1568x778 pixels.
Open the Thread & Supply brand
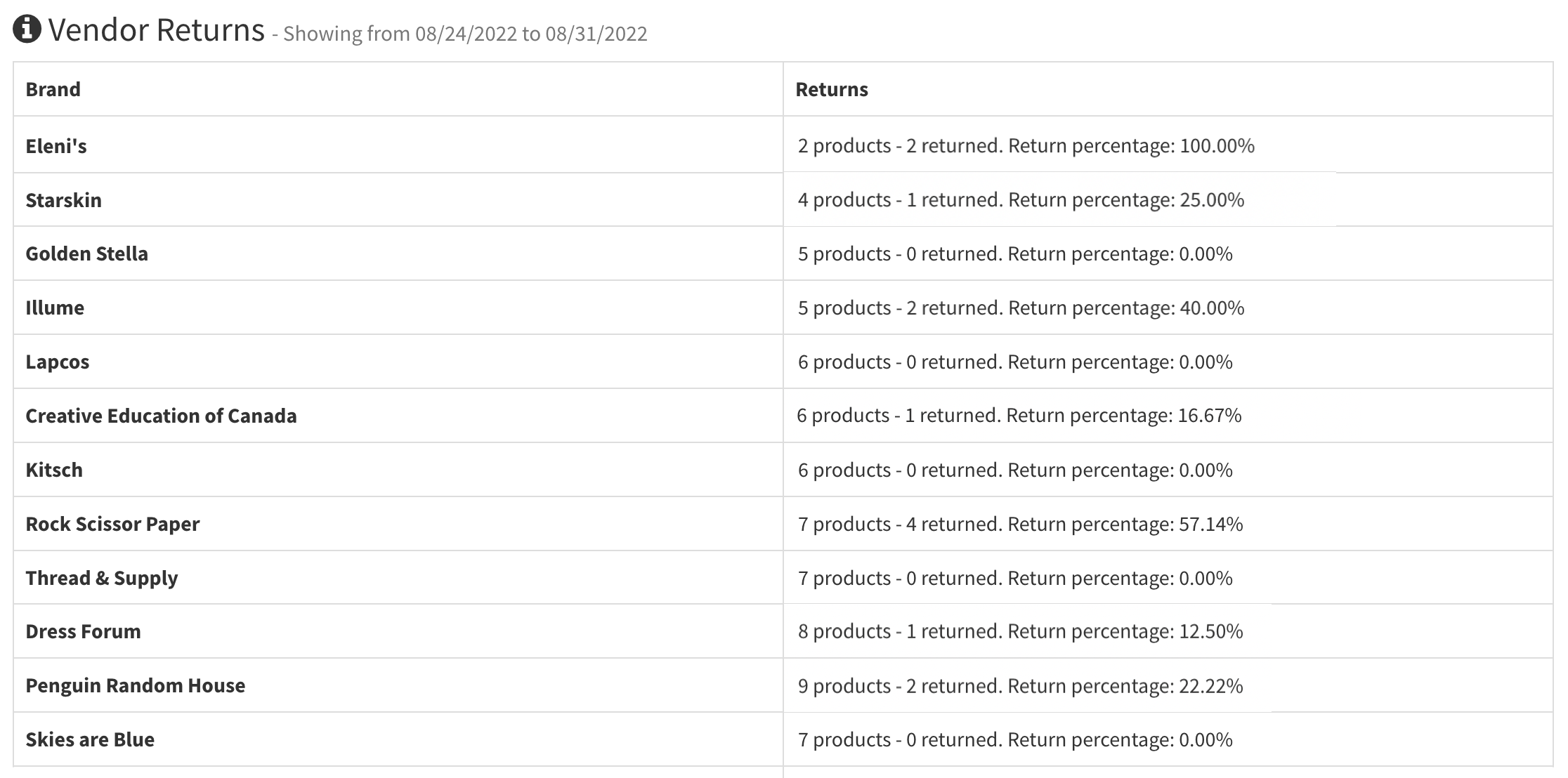[102, 578]
